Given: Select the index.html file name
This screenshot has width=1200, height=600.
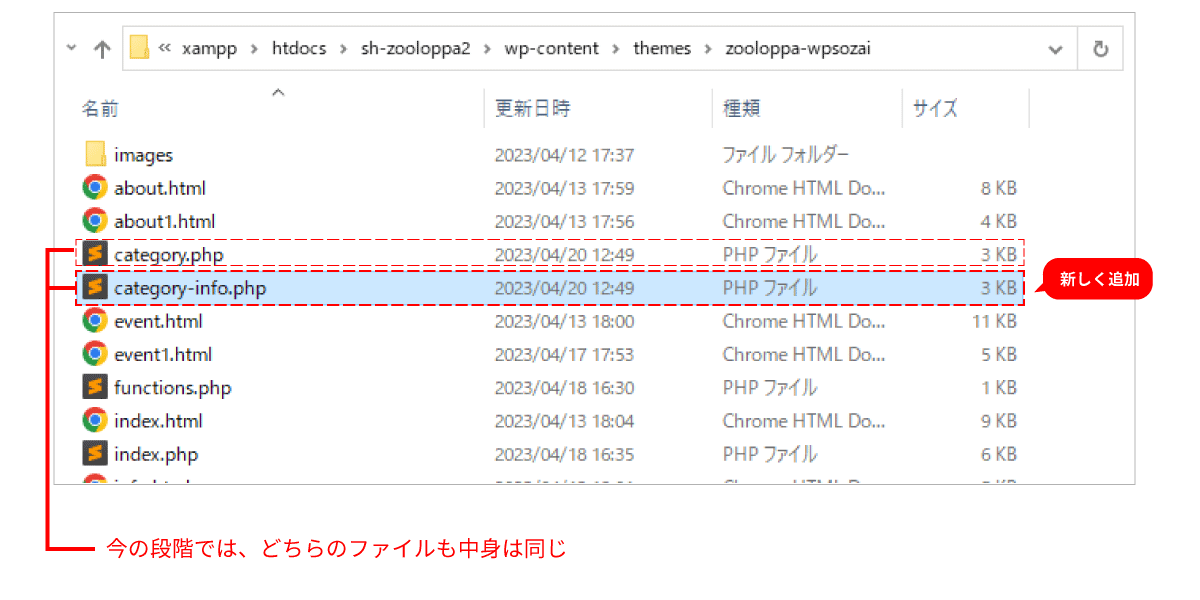Looking at the screenshot, I should (x=158, y=421).
